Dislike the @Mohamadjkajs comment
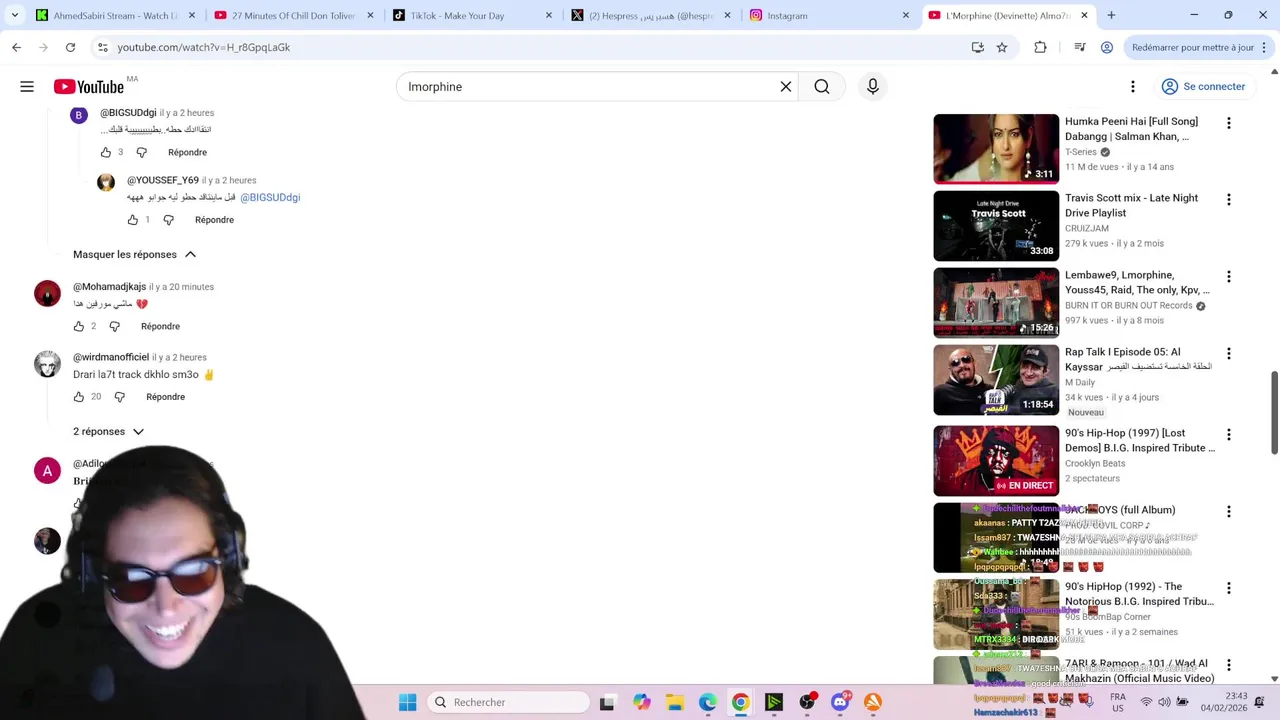 tap(114, 326)
